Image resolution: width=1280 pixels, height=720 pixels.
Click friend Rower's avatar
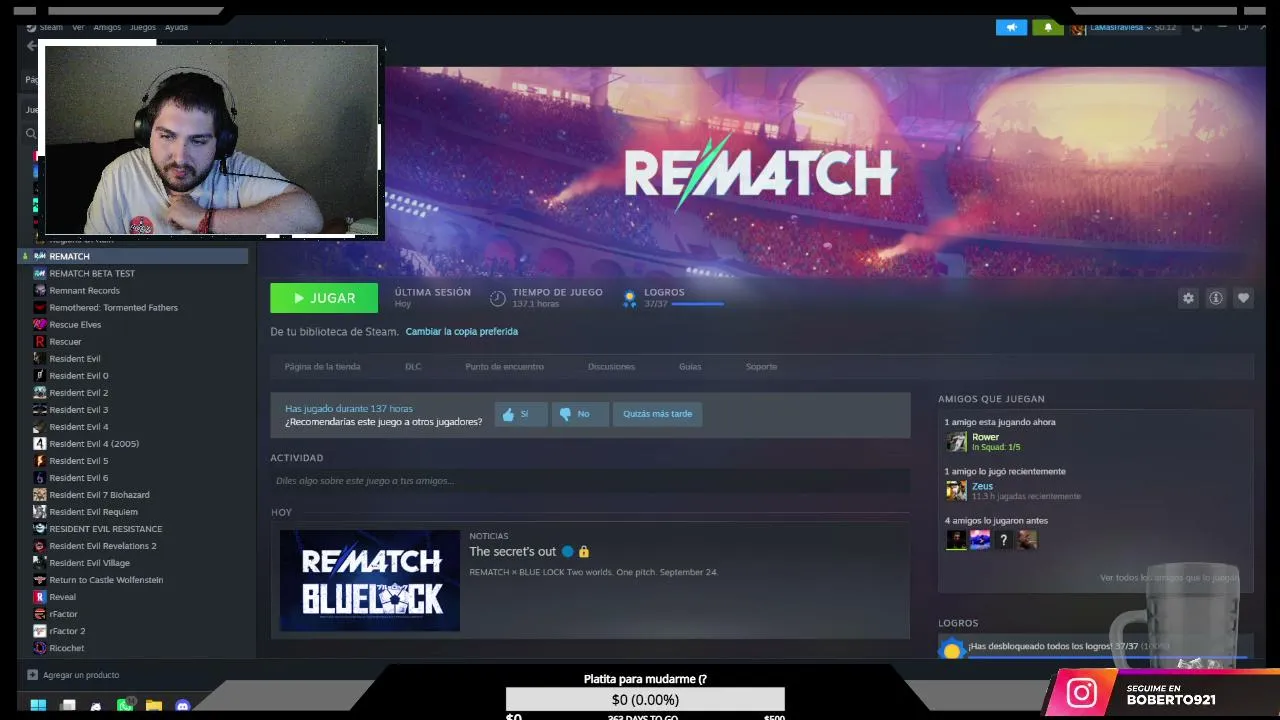tap(957, 441)
